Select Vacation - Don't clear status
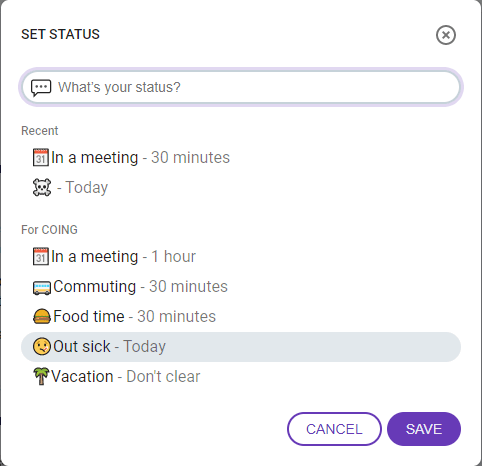The image size is (482, 466). click(241, 377)
